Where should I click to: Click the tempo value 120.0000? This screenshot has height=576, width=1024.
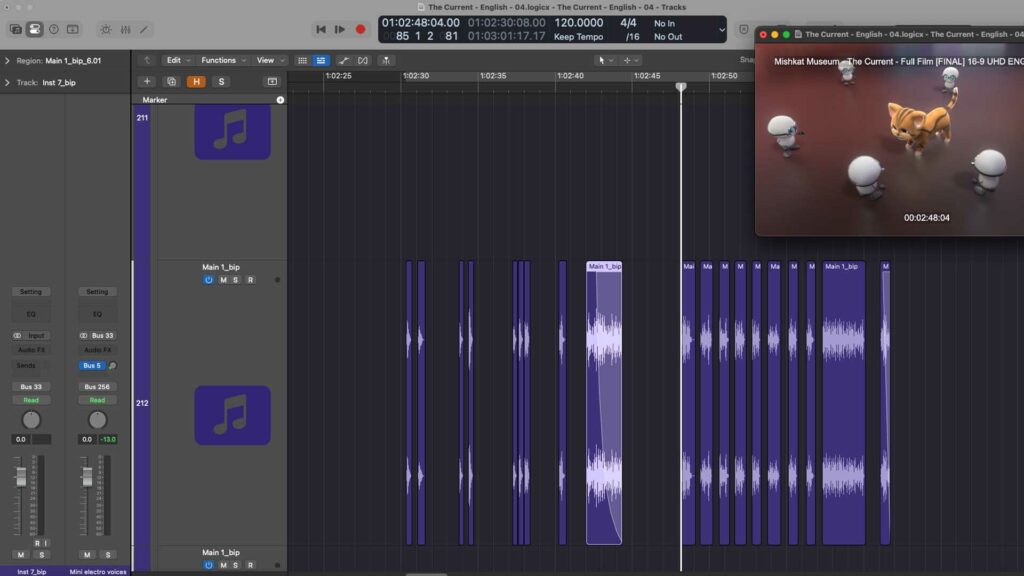[579, 23]
